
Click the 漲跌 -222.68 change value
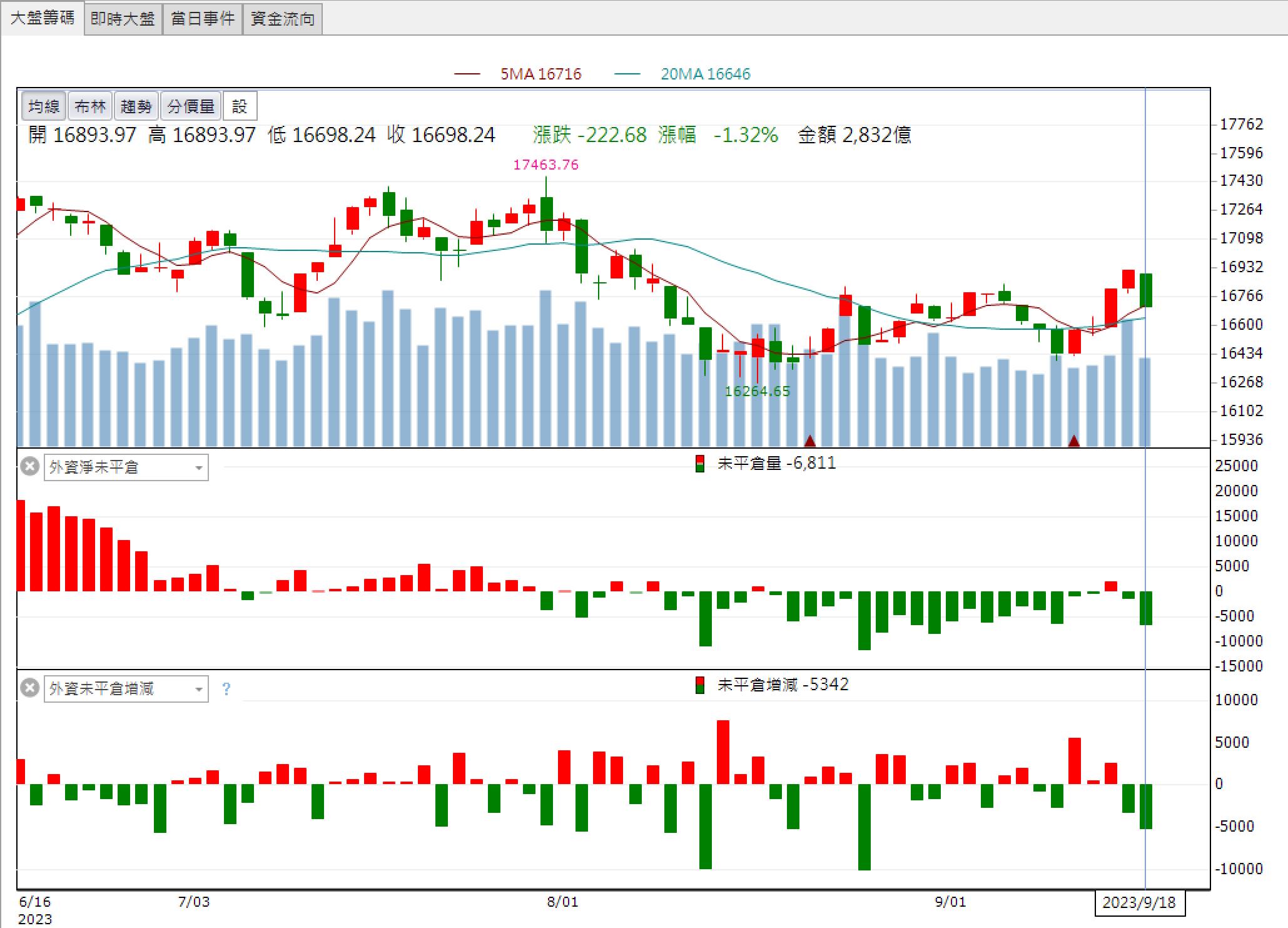coord(589,135)
